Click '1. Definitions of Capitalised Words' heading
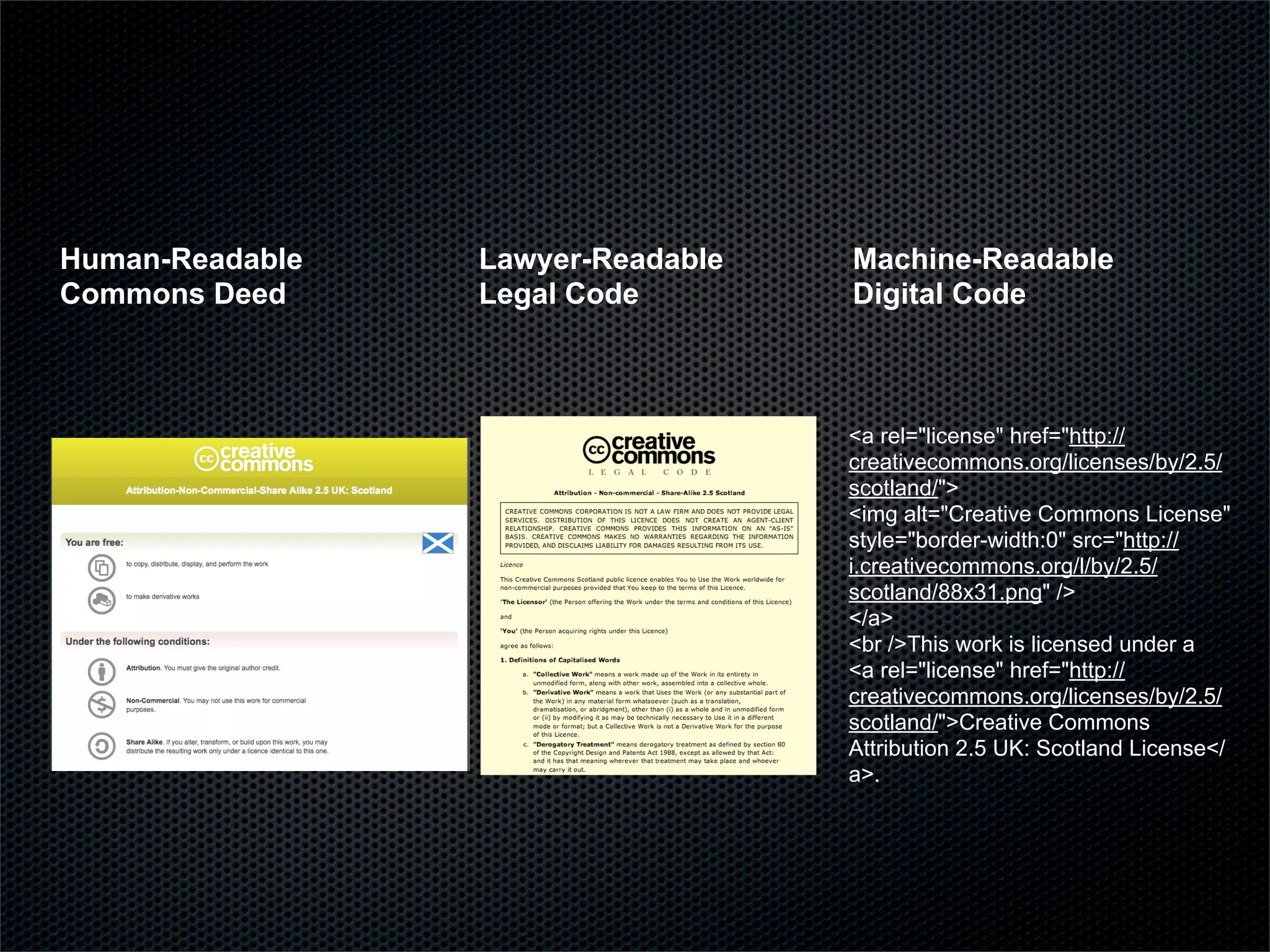This screenshot has height=952, width=1270. [560, 660]
